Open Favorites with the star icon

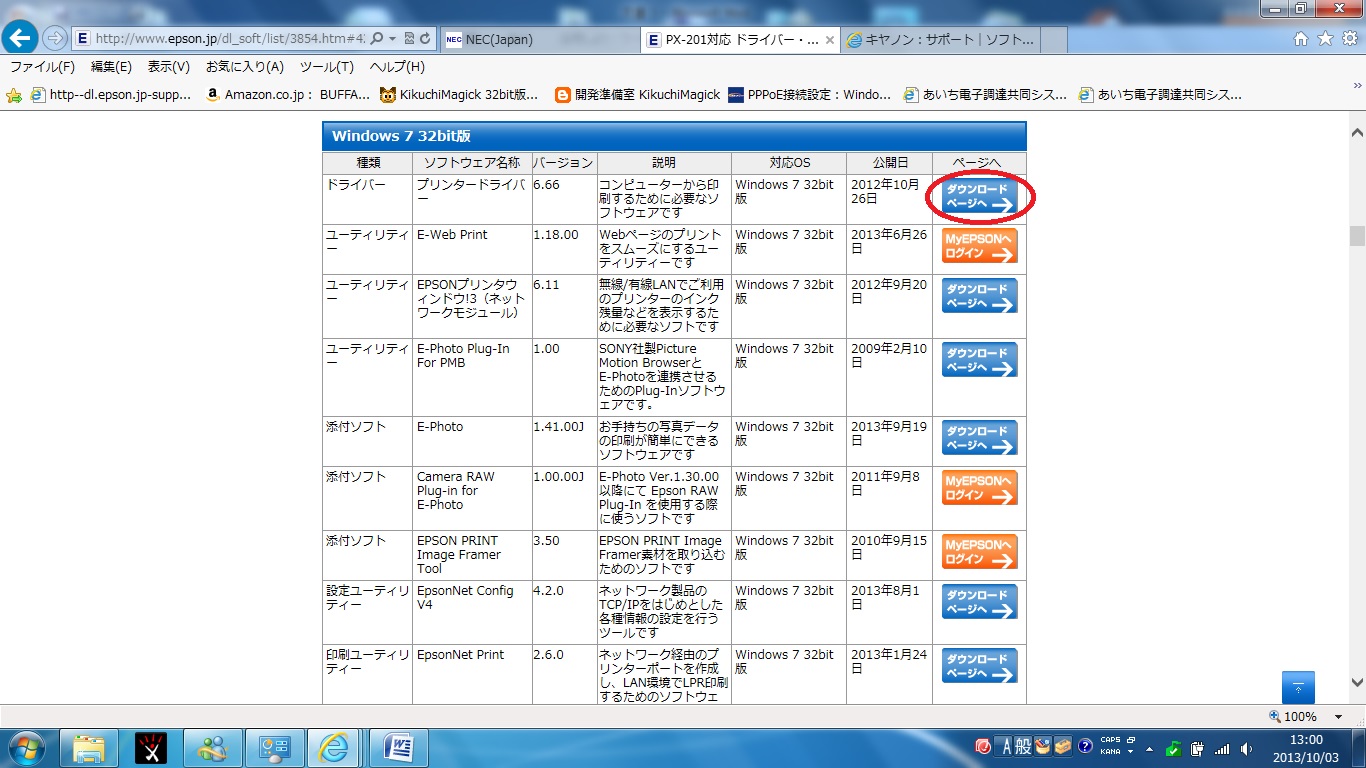tap(1325, 39)
